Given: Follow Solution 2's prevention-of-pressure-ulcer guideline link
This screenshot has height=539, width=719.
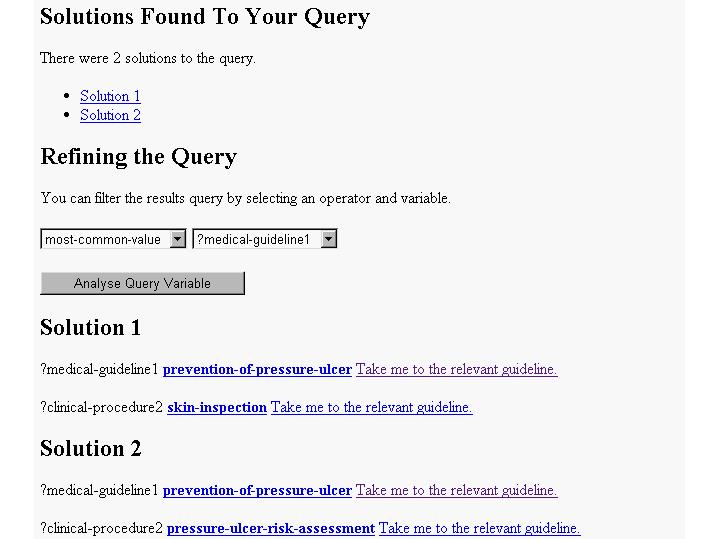Looking at the screenshot, I should [x=456, y=490].
